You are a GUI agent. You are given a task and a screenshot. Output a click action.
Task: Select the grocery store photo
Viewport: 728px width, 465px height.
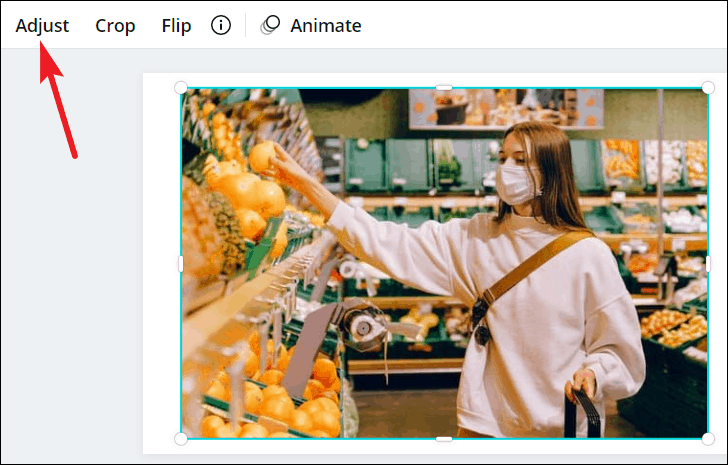[444, 263]
